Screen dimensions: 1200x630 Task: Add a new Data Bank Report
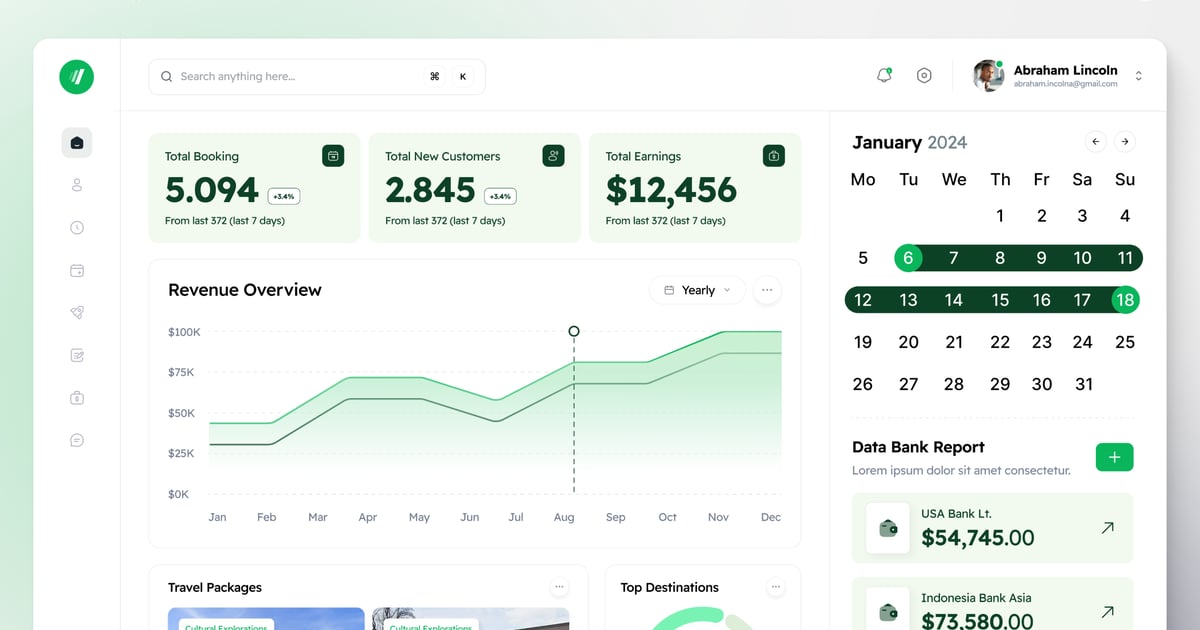(1115, 457)
